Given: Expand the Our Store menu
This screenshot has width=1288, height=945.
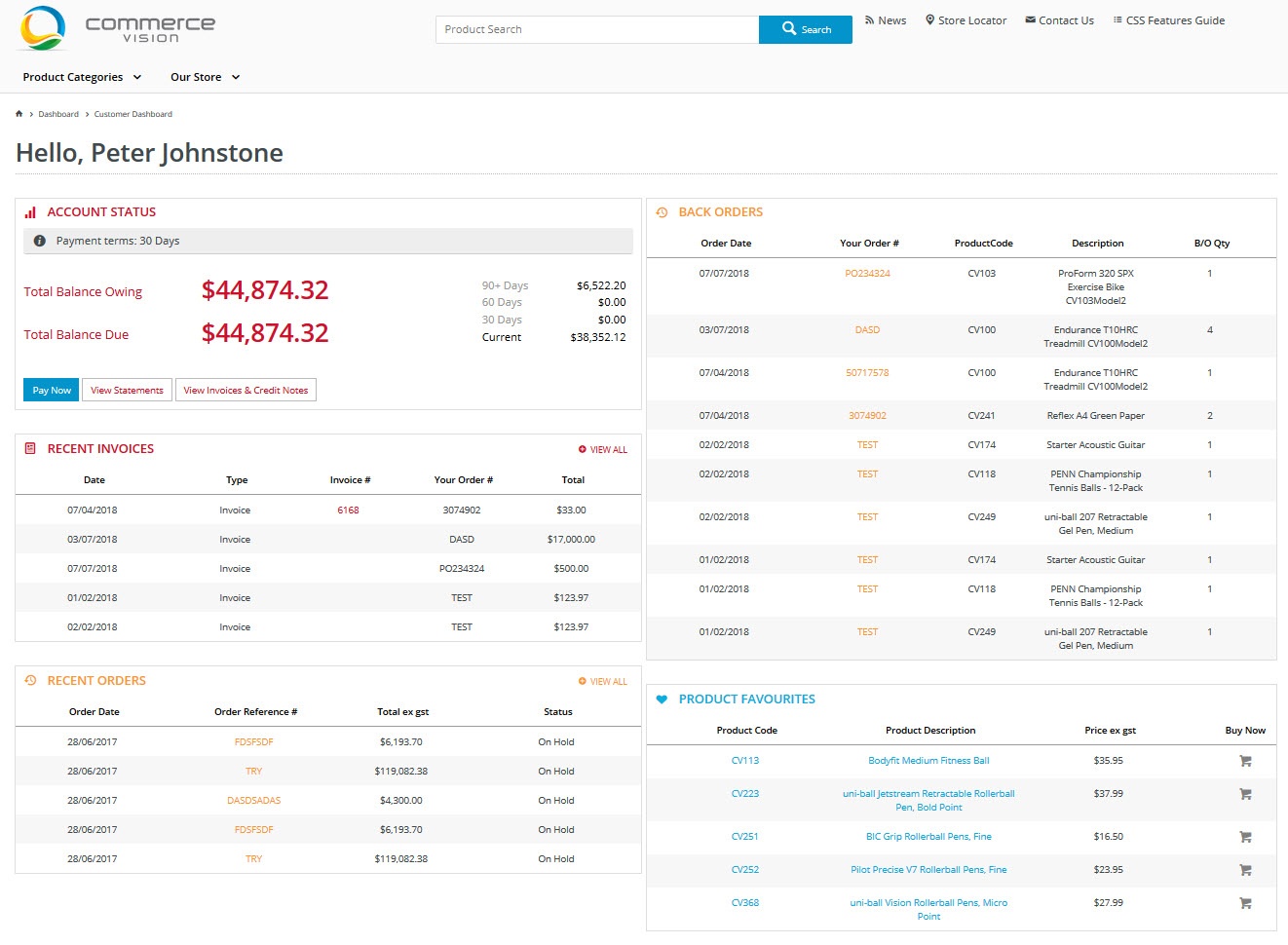Looking at the screenshot, I should tap(203, 77).
